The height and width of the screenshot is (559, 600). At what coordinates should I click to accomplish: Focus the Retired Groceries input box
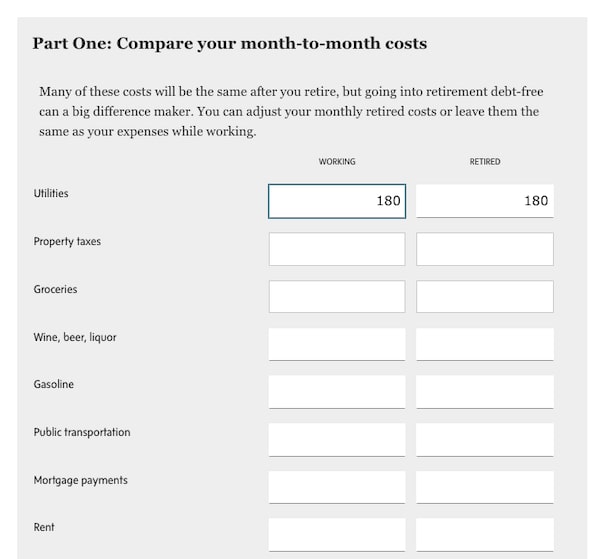coord(484,296)
